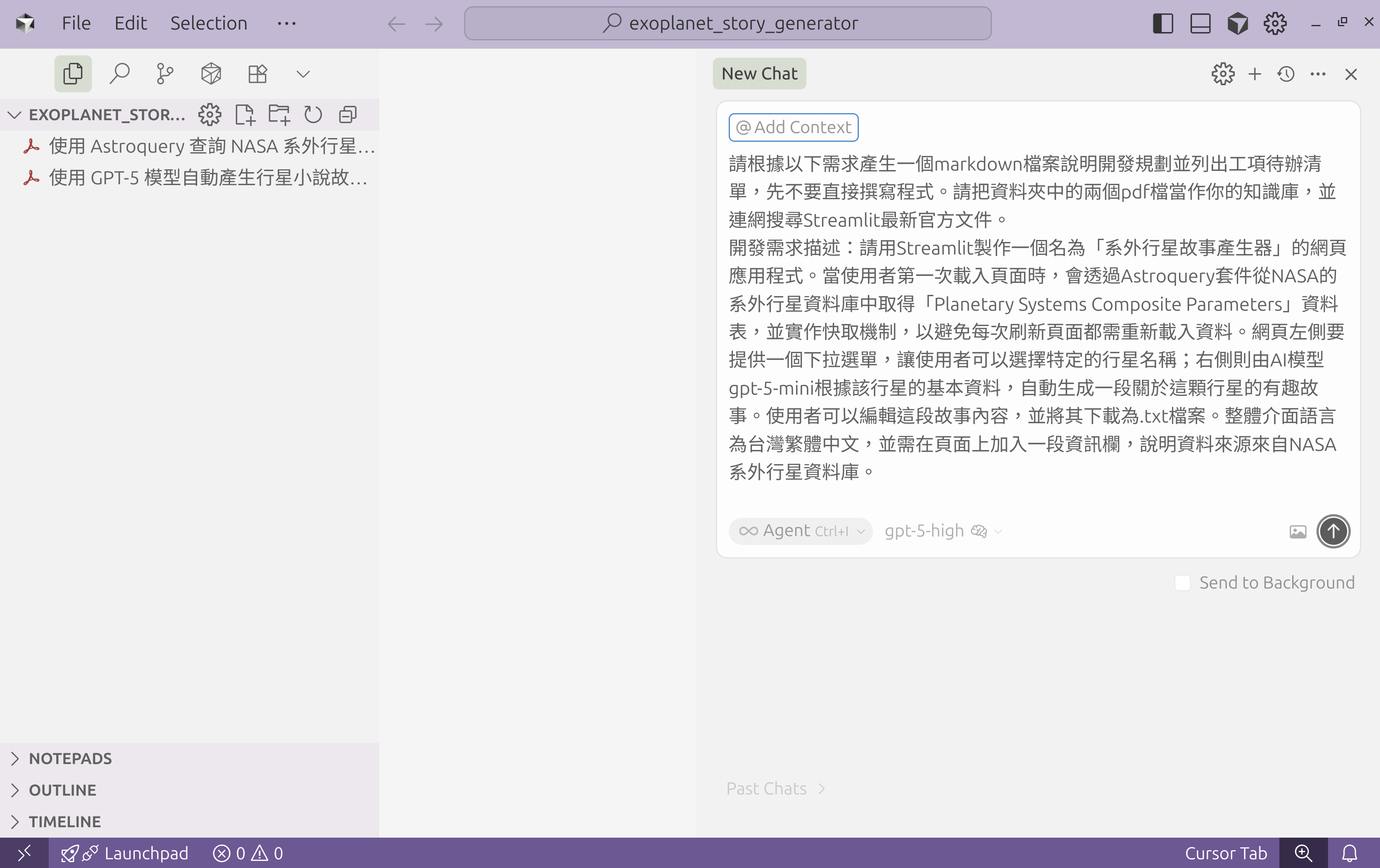Show chat history clock icon
This screenshot has width=1380, height=868.
point(1286,74)
